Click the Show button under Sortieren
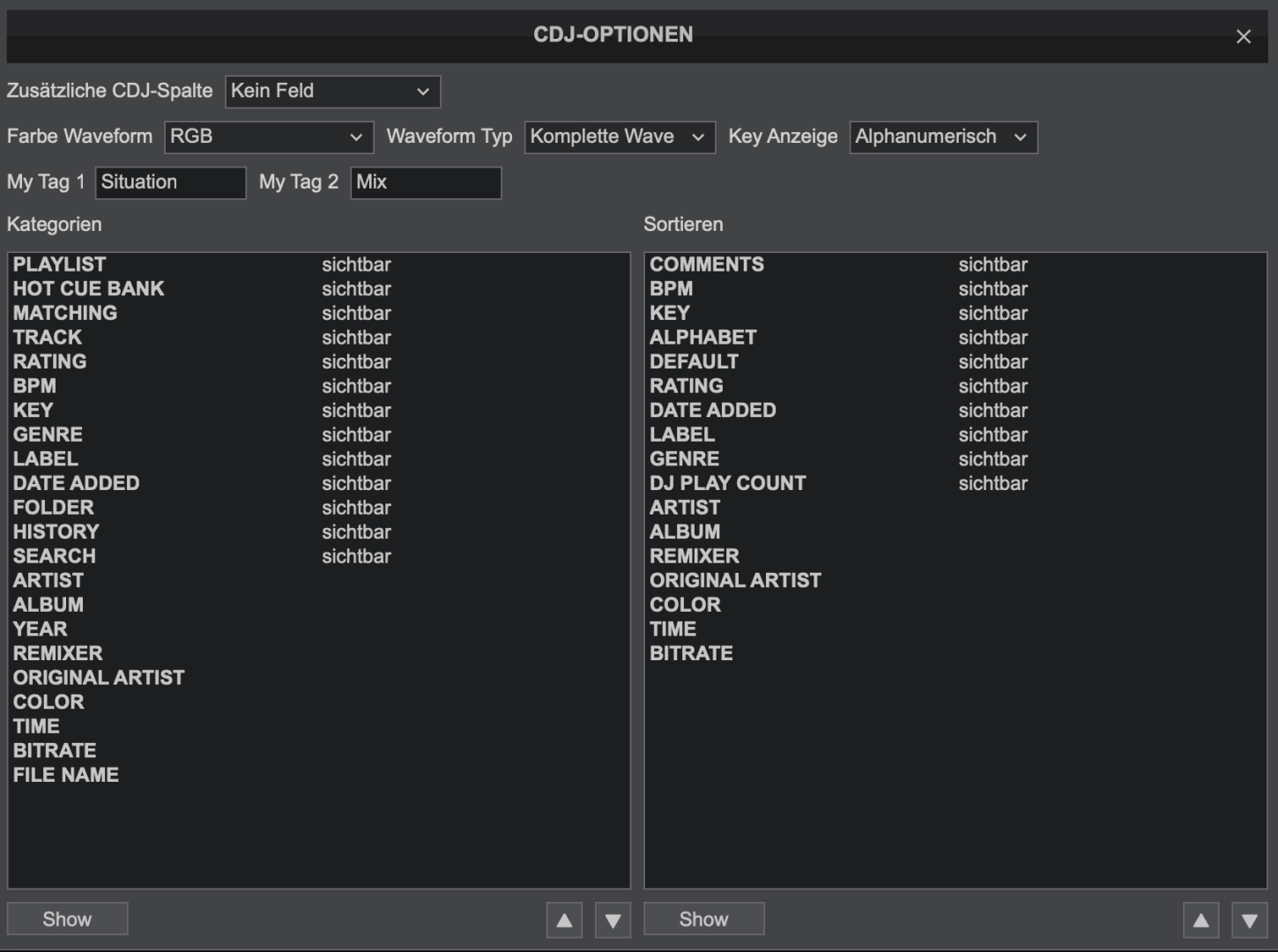The height and width of the screenshot is (952, 1278). 703,919
